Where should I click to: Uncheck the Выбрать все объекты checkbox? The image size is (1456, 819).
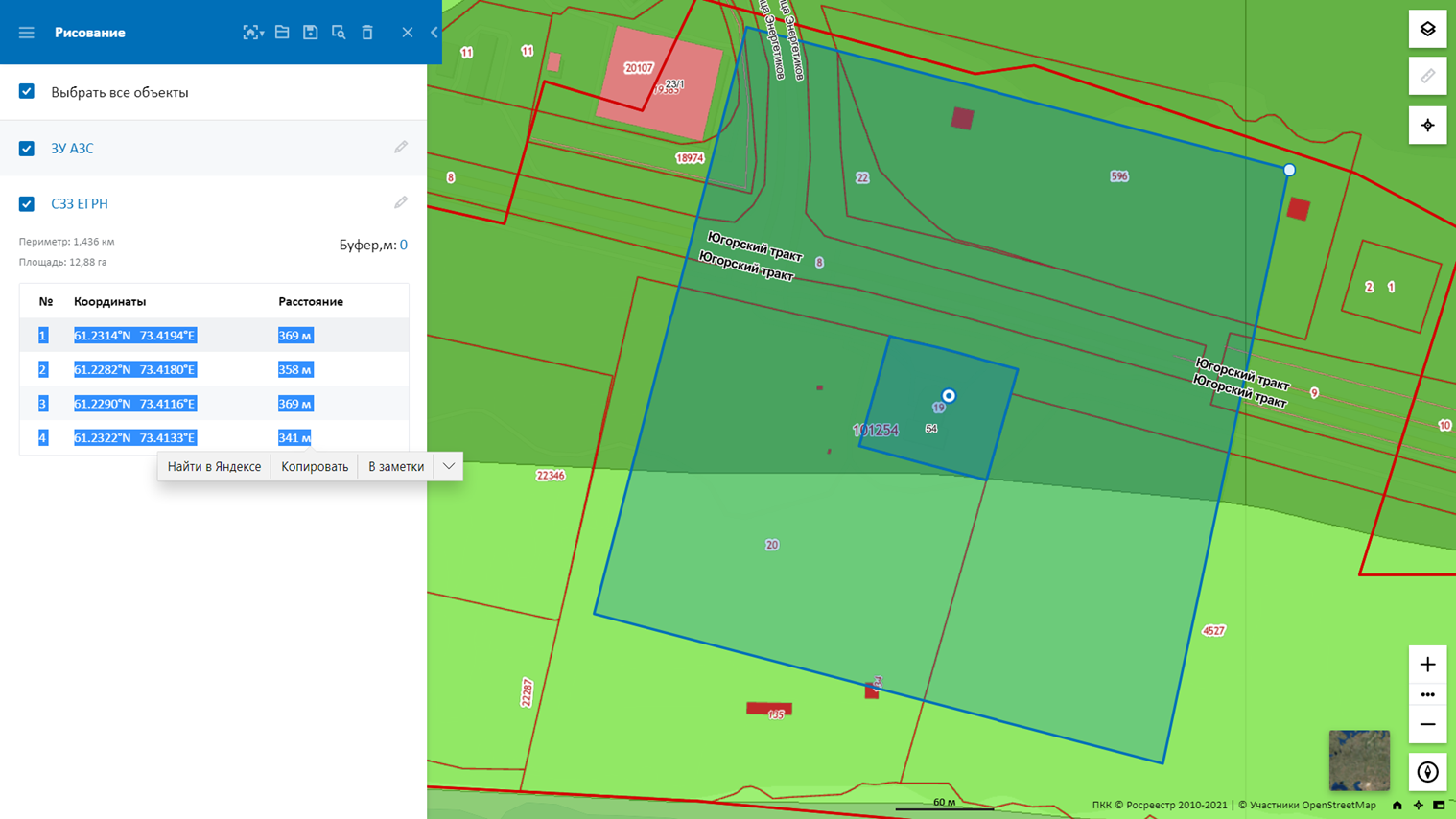point(27,92)
